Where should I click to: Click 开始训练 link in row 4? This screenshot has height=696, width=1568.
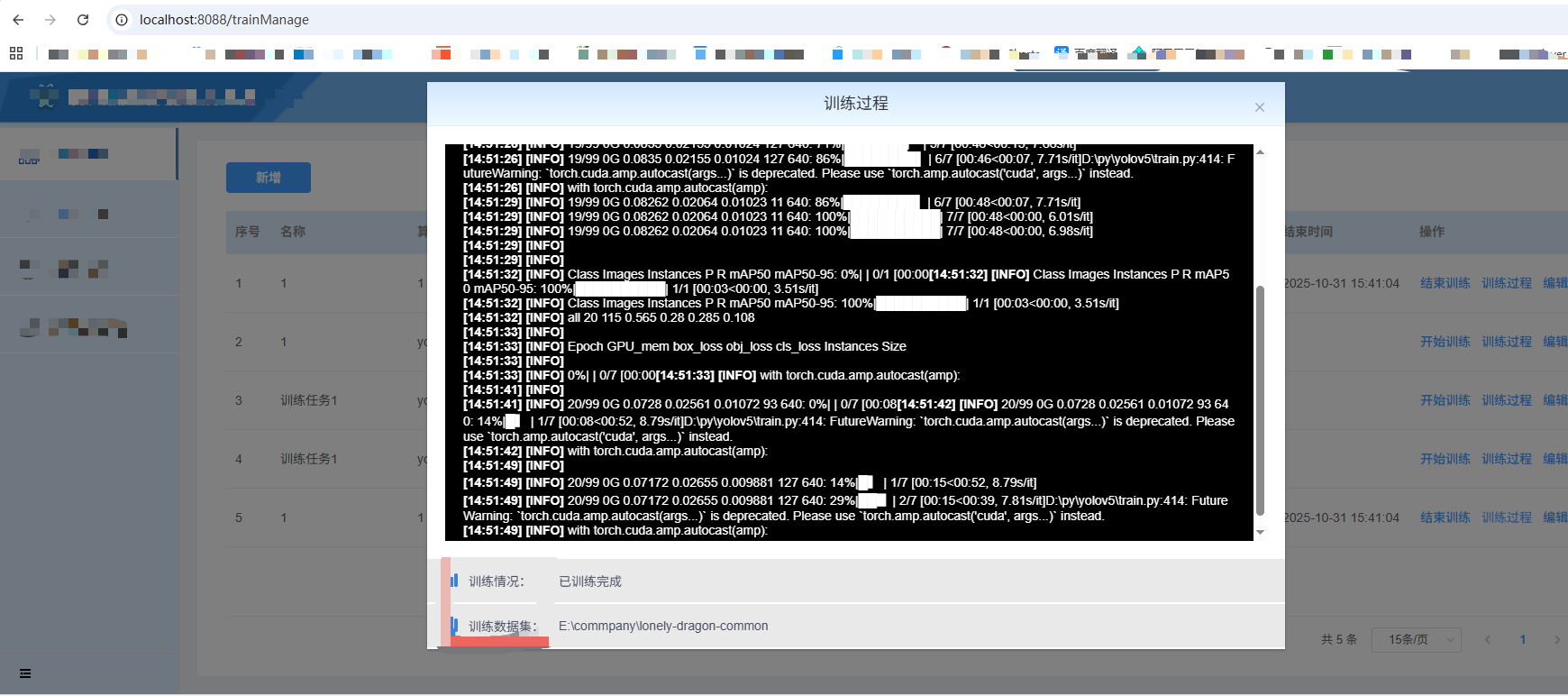tap(1445, 459)
